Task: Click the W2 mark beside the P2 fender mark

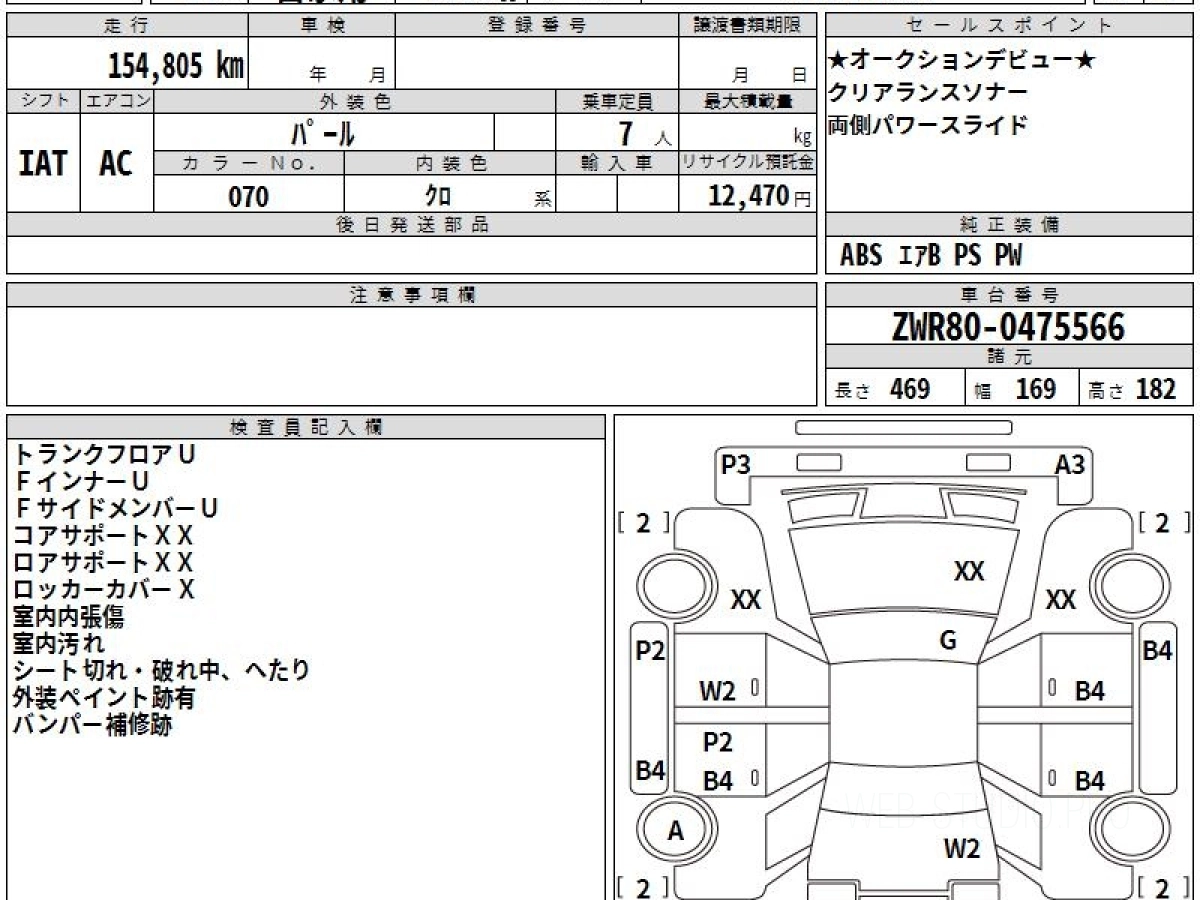Action: point(717,691)
